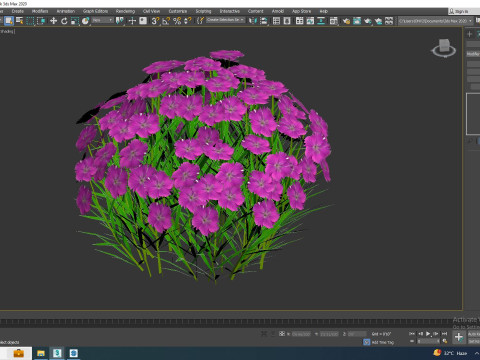Open the Arnold menu
Image resolution: width=480 pixels, height=360 pixels.
pyautogui.click(x=278, y=11)
